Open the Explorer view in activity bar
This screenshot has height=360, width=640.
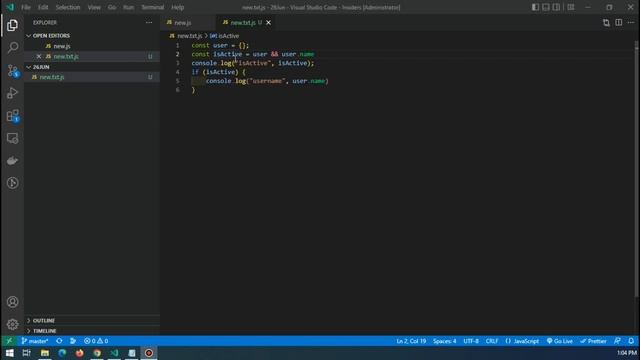tap(12, 25)
